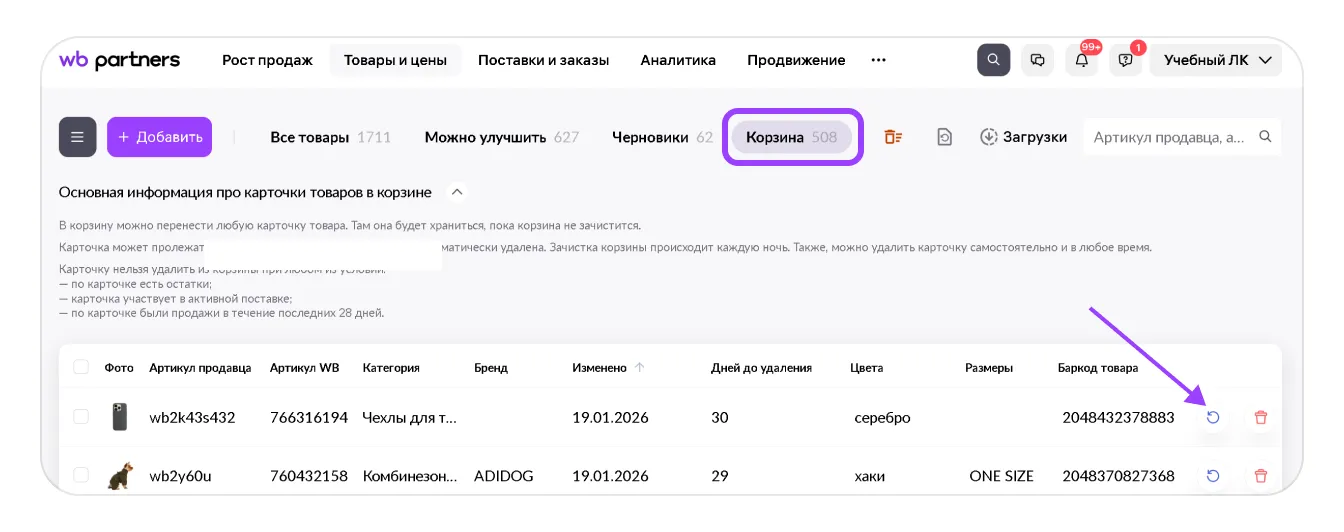Image resolution: width=1344 pixels, height=532 pixels.
Task: Open the Учебный ЛК account dropdown
Action: (1216, 60)
